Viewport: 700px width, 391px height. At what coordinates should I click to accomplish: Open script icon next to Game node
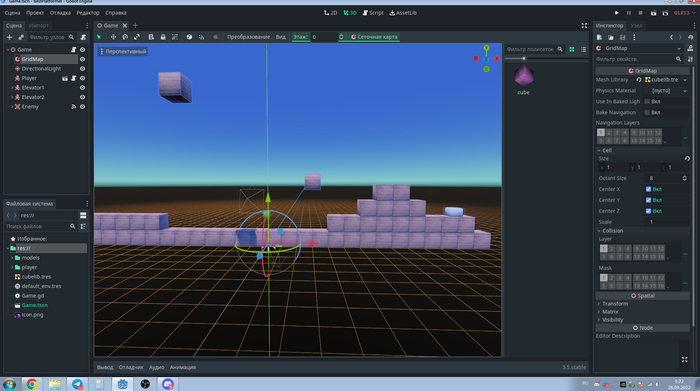[x=74, y=50]
